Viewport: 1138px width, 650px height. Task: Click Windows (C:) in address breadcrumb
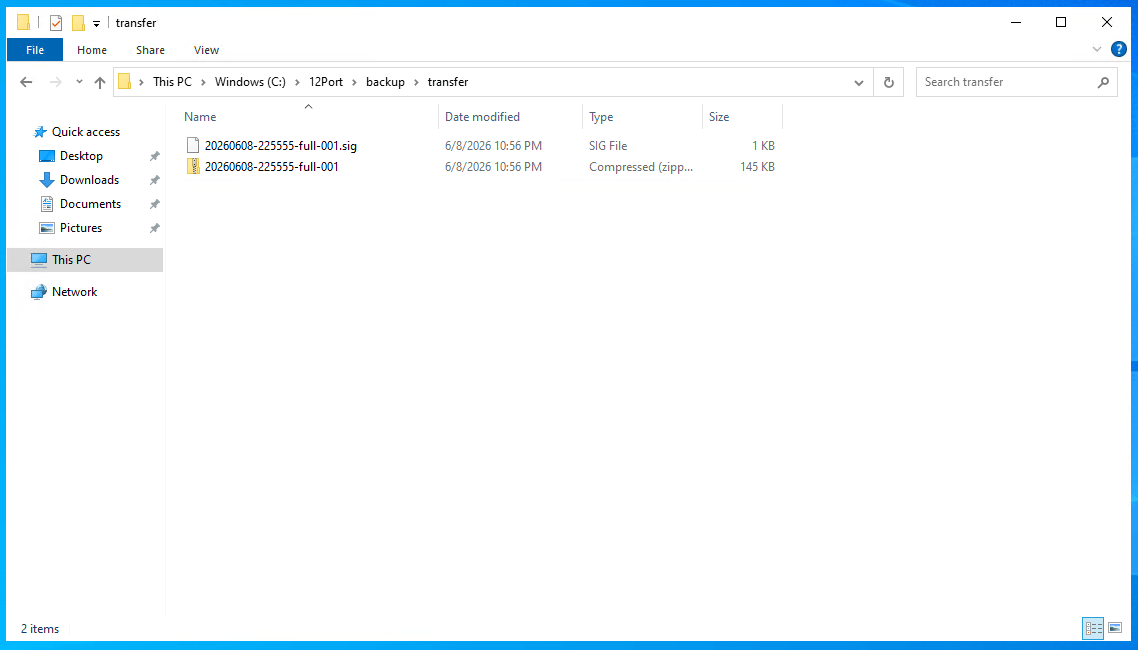(x=250, y=82)
